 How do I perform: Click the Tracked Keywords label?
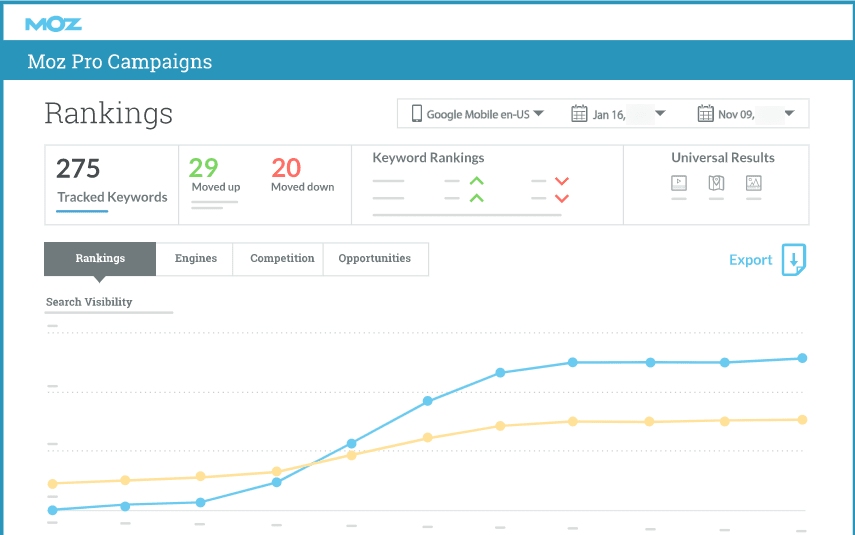[x=112, y=197]
